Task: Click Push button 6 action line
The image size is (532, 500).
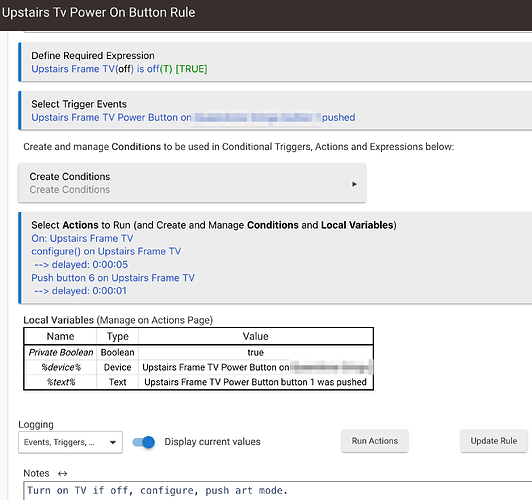Action: tap(113, 278)
